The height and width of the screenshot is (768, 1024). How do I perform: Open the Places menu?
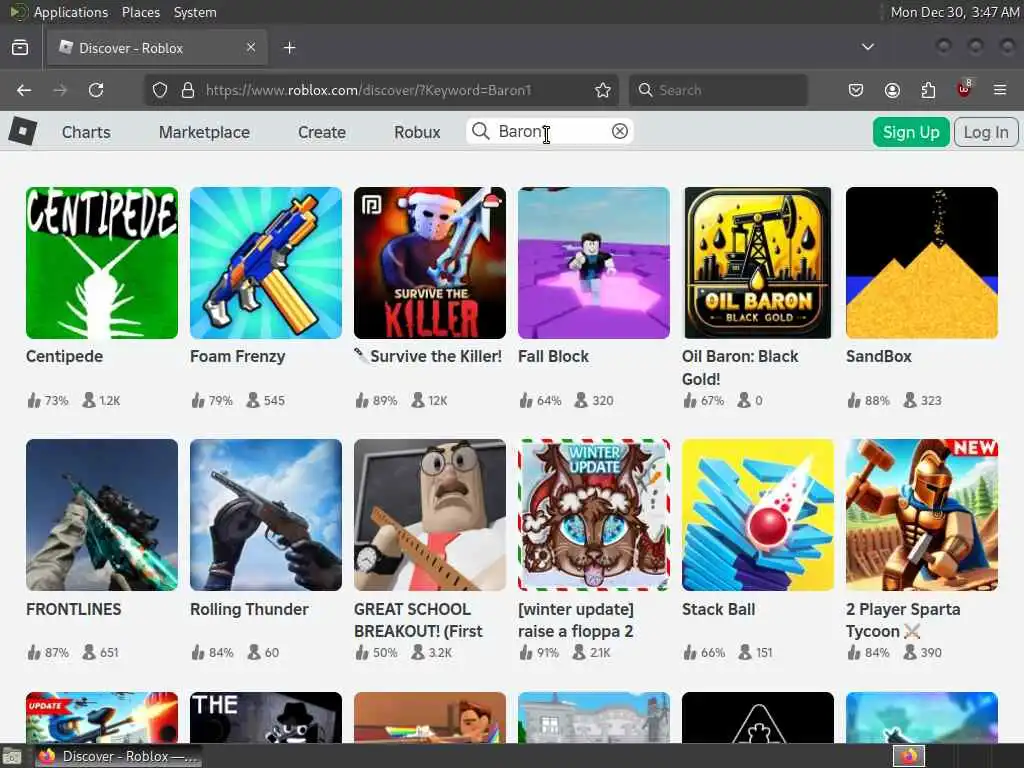coord(140,12)
